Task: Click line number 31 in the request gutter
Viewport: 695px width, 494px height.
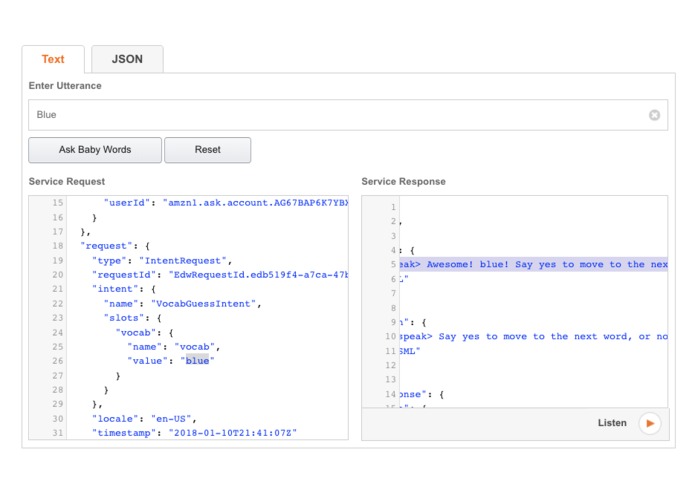Action: [58, 433]
